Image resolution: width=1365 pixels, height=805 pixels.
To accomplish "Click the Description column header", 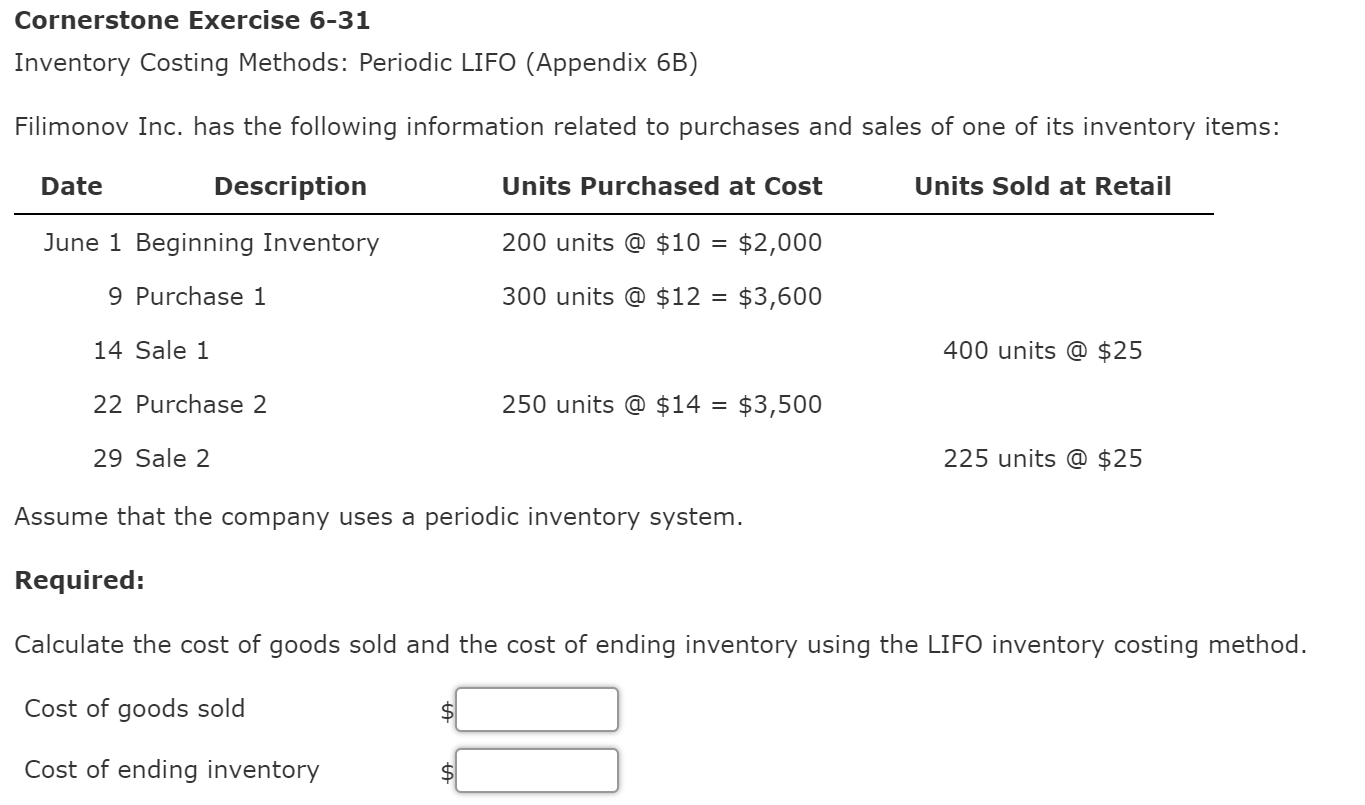I will click(290, 186).
